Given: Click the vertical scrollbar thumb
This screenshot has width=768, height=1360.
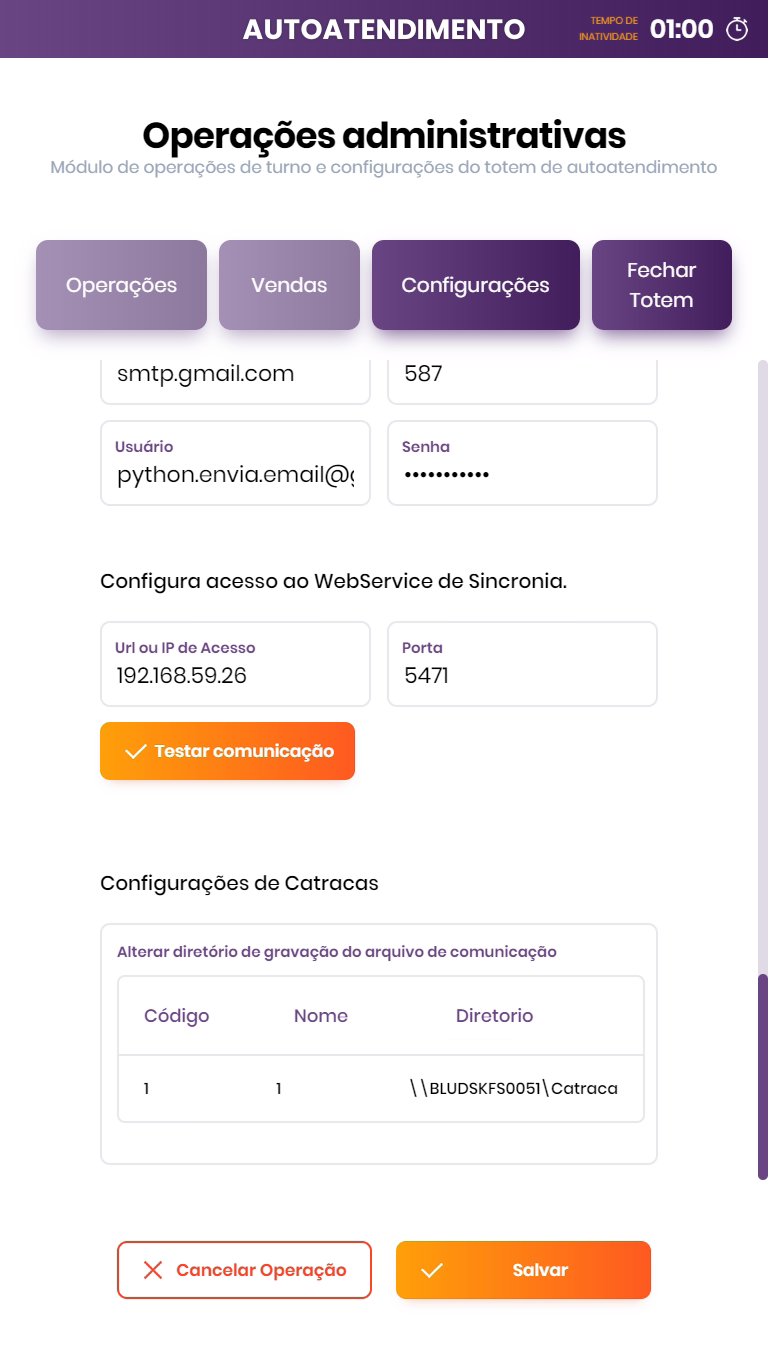Looking at the screenshot, I should coord(763,1076).
